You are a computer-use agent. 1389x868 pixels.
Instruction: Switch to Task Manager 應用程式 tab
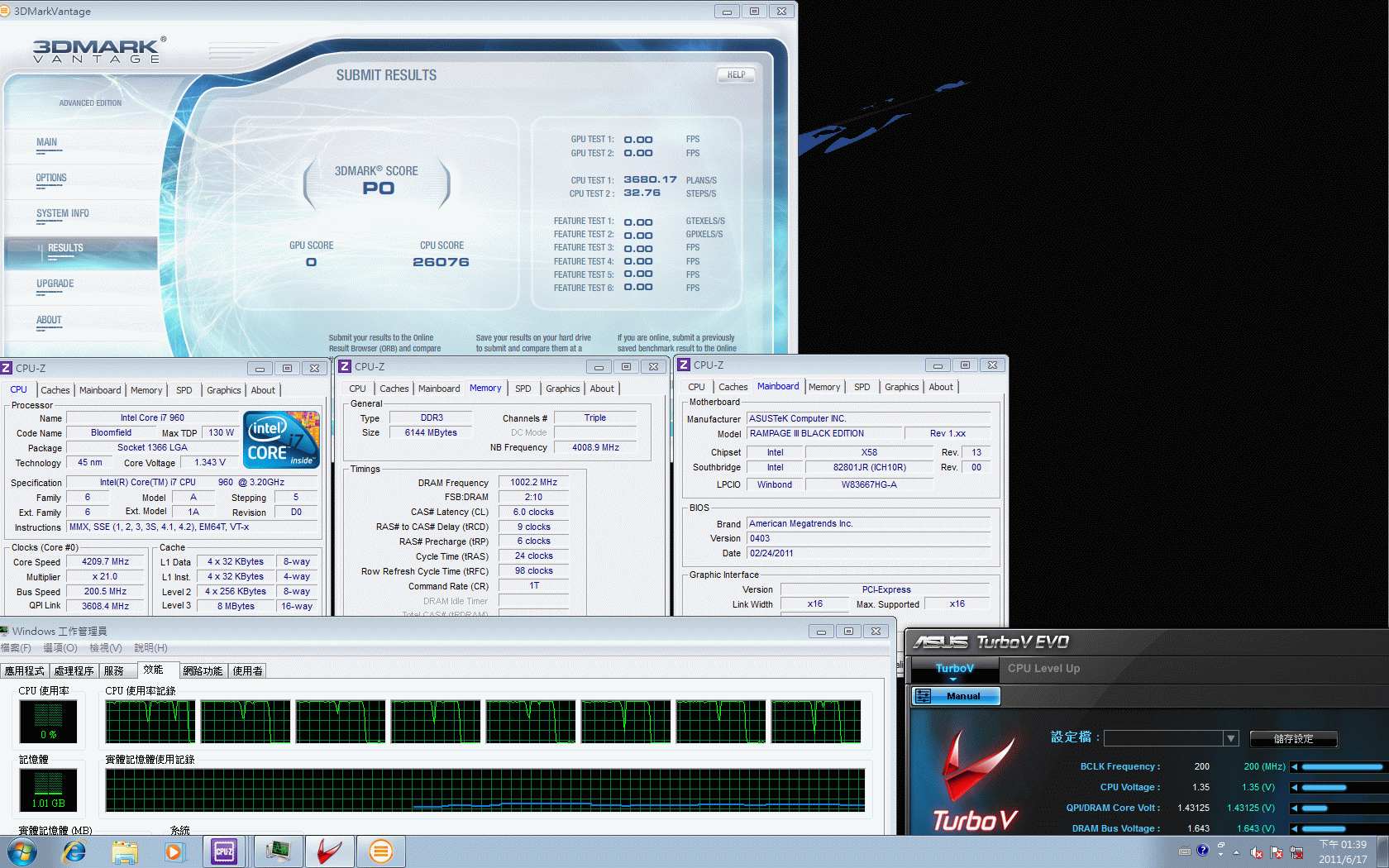point(25,671)
